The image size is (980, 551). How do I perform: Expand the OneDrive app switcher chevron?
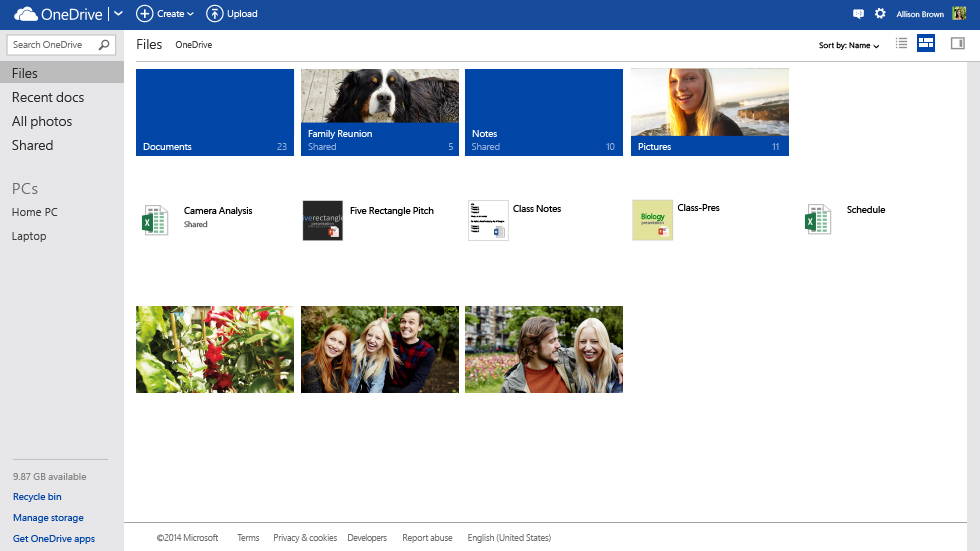pyautogui.click(x=119, y=14)
